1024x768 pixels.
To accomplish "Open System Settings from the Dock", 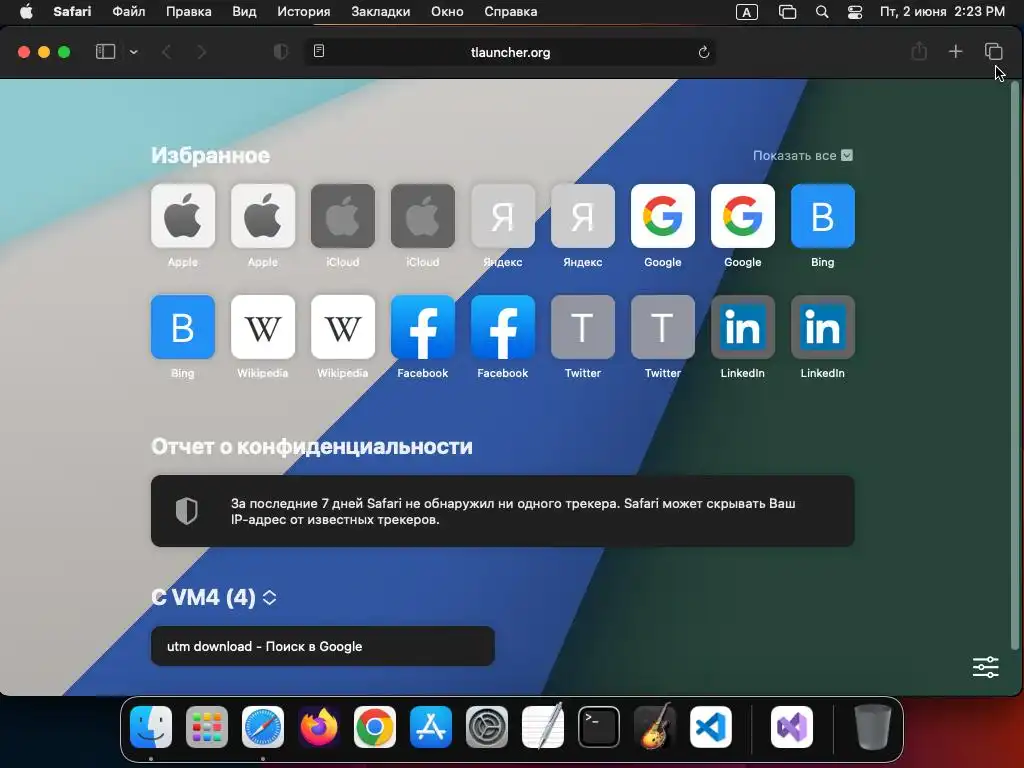I will coord(487,727).
